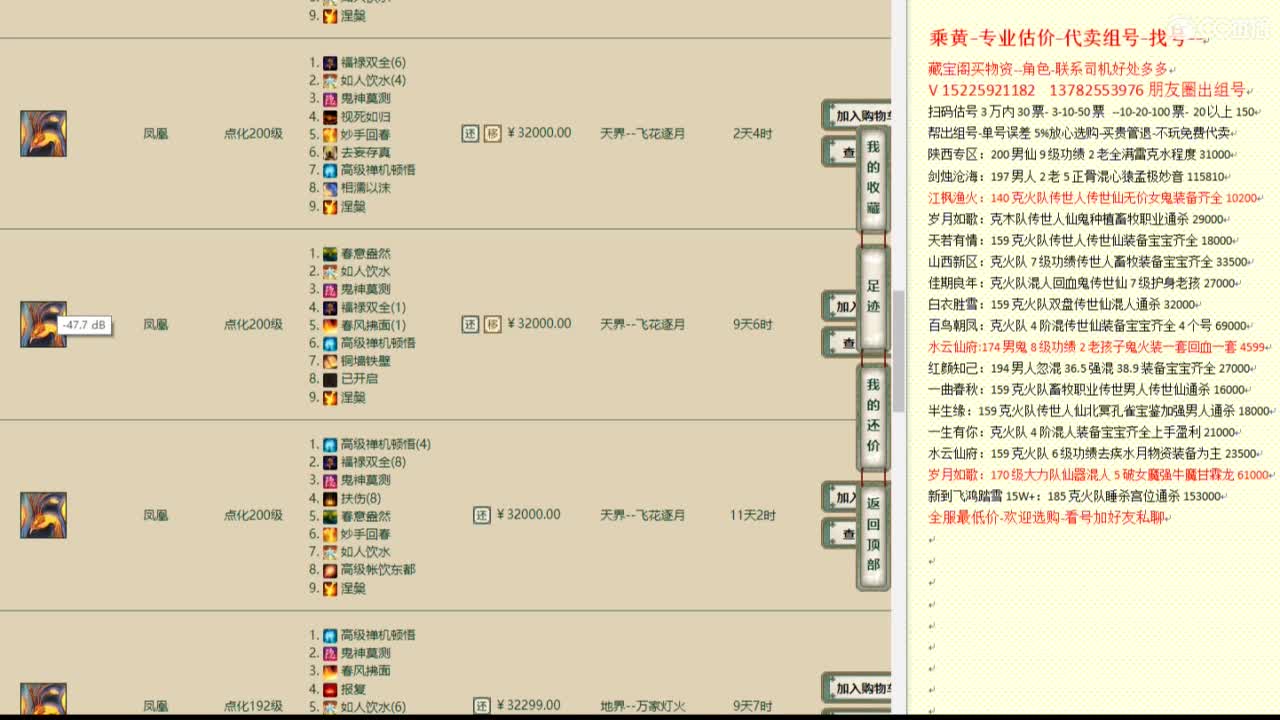
Task: Click the 高级帐饮东都 skill icon
Action: tap(330, 570)
